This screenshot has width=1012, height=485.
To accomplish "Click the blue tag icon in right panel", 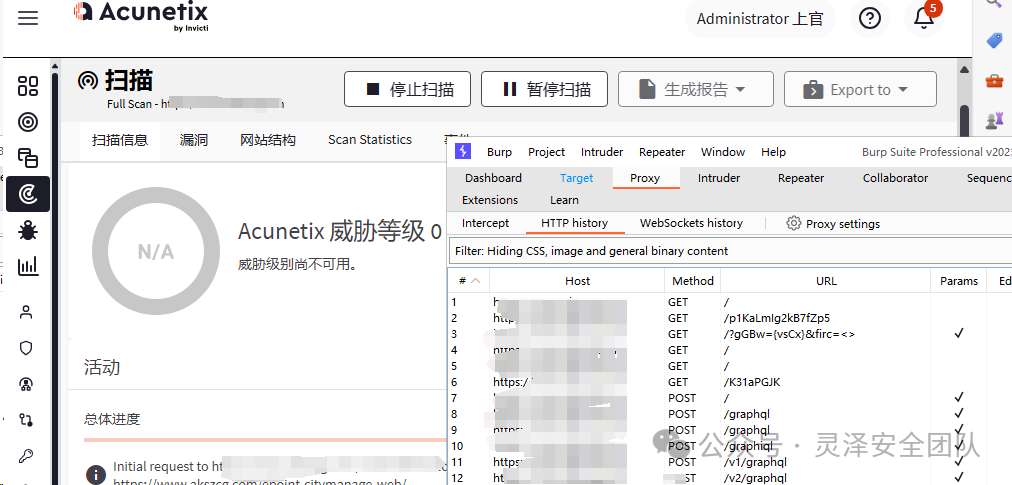I will [x=994, y=41].
